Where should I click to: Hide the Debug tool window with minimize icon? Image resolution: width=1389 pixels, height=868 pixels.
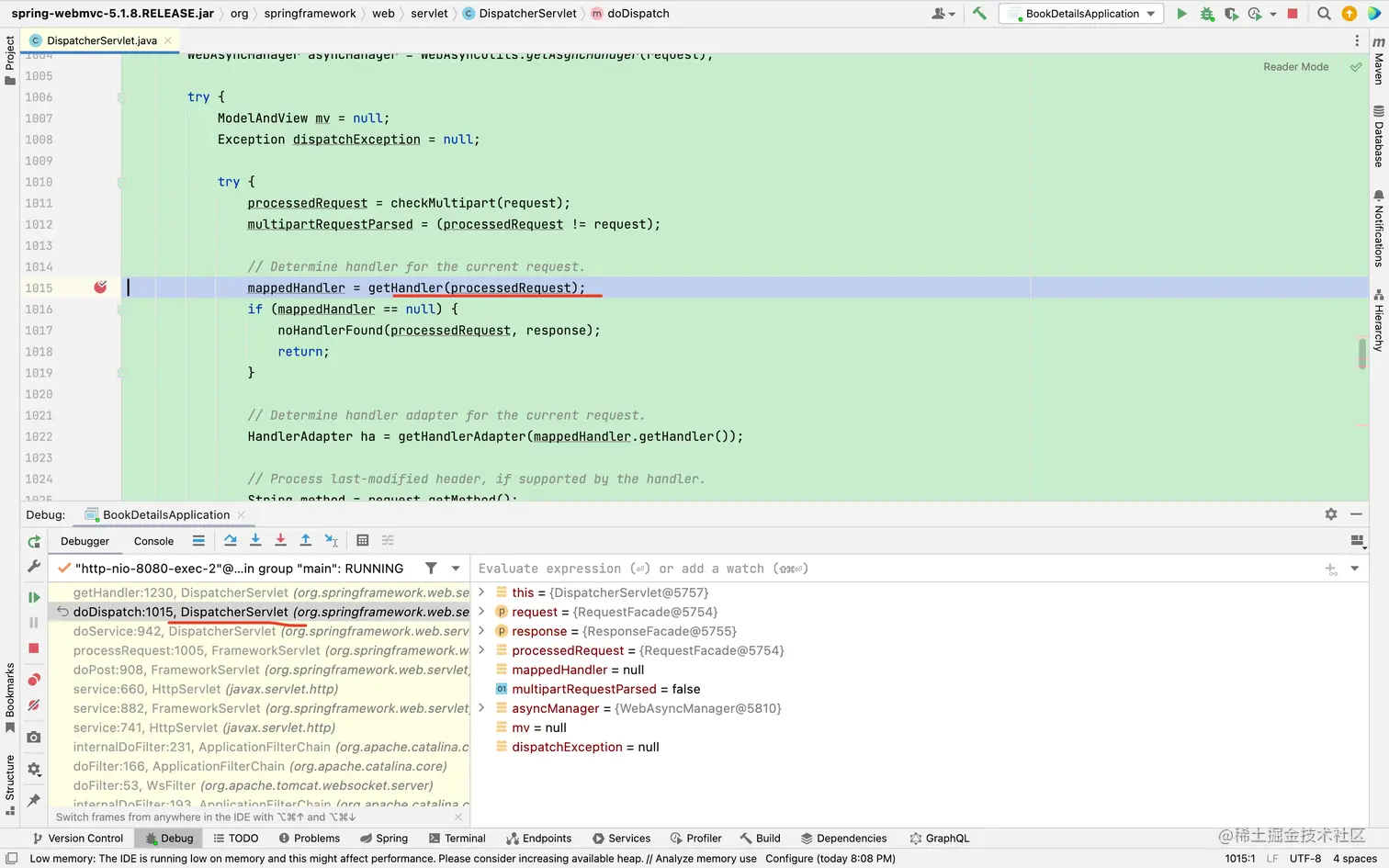tap(1356, 514)
